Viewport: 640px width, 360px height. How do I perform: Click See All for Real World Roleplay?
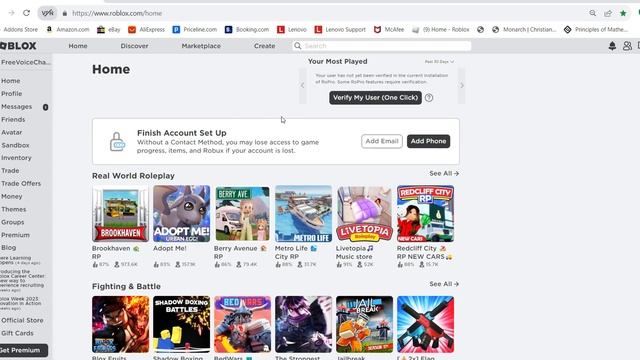point(444,173)
